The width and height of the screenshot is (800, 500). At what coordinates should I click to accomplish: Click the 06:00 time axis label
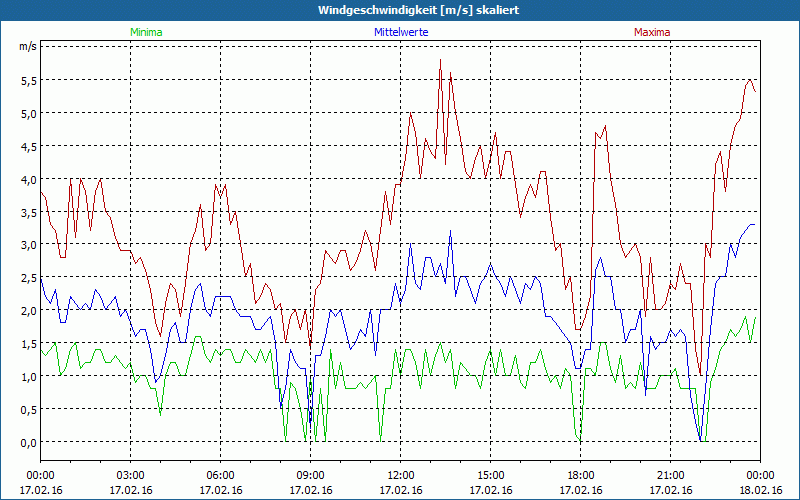coord(220,476)
